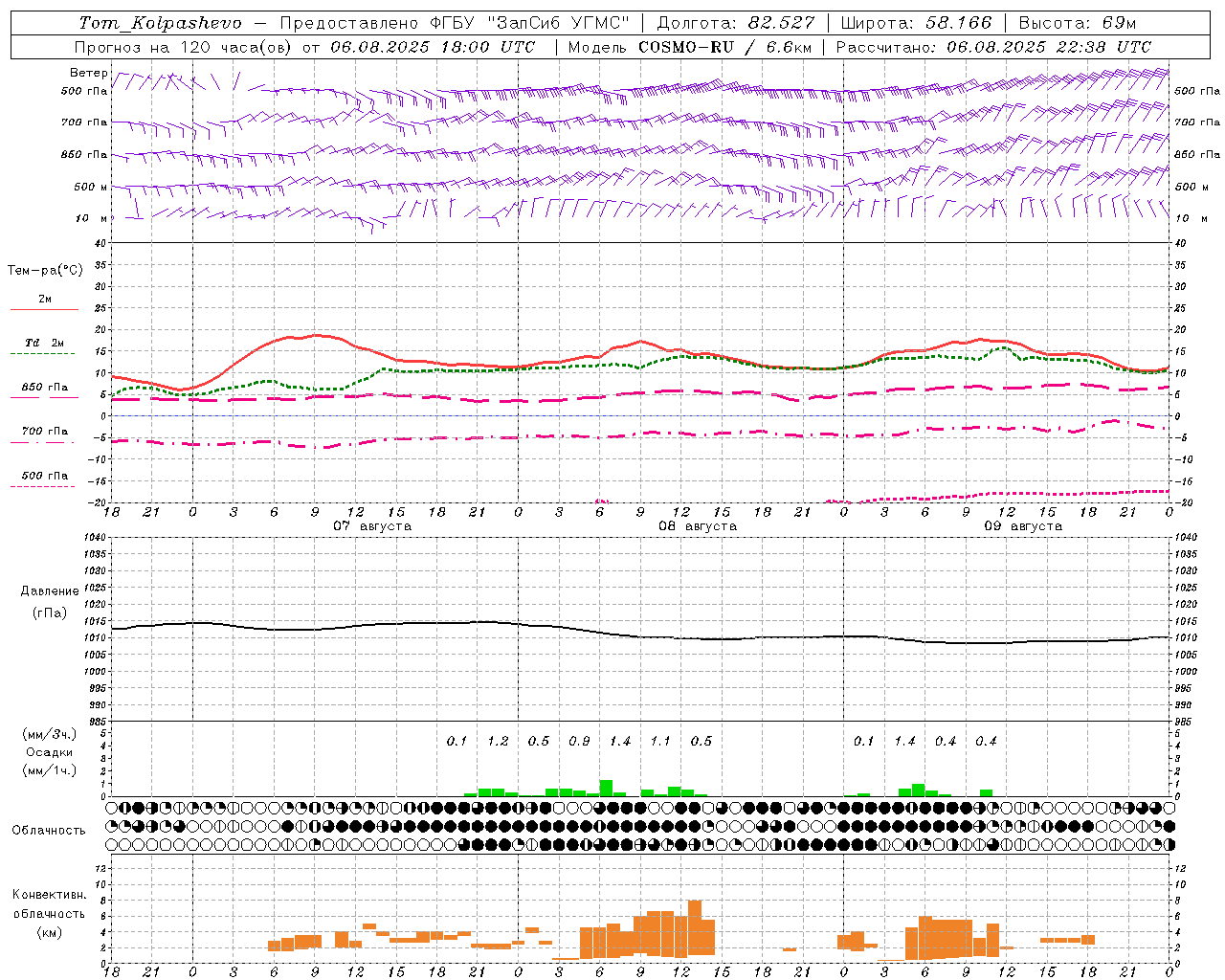This screenshot has width=1225, height=980.
Task: Click the 'Ветер' wind panel label
Action: pos(88,73)
